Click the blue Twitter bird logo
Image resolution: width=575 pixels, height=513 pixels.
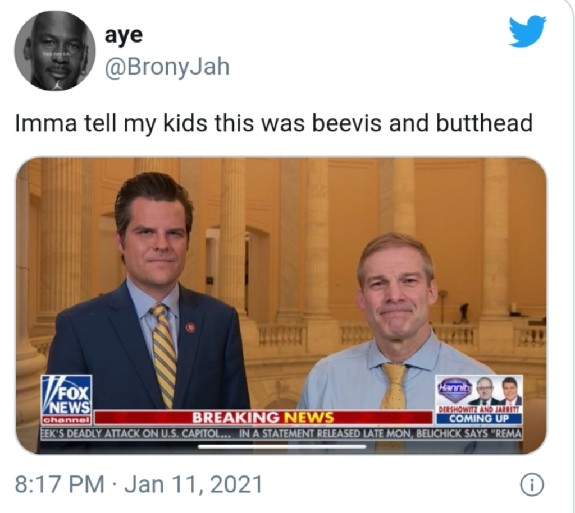pos(527,32)
